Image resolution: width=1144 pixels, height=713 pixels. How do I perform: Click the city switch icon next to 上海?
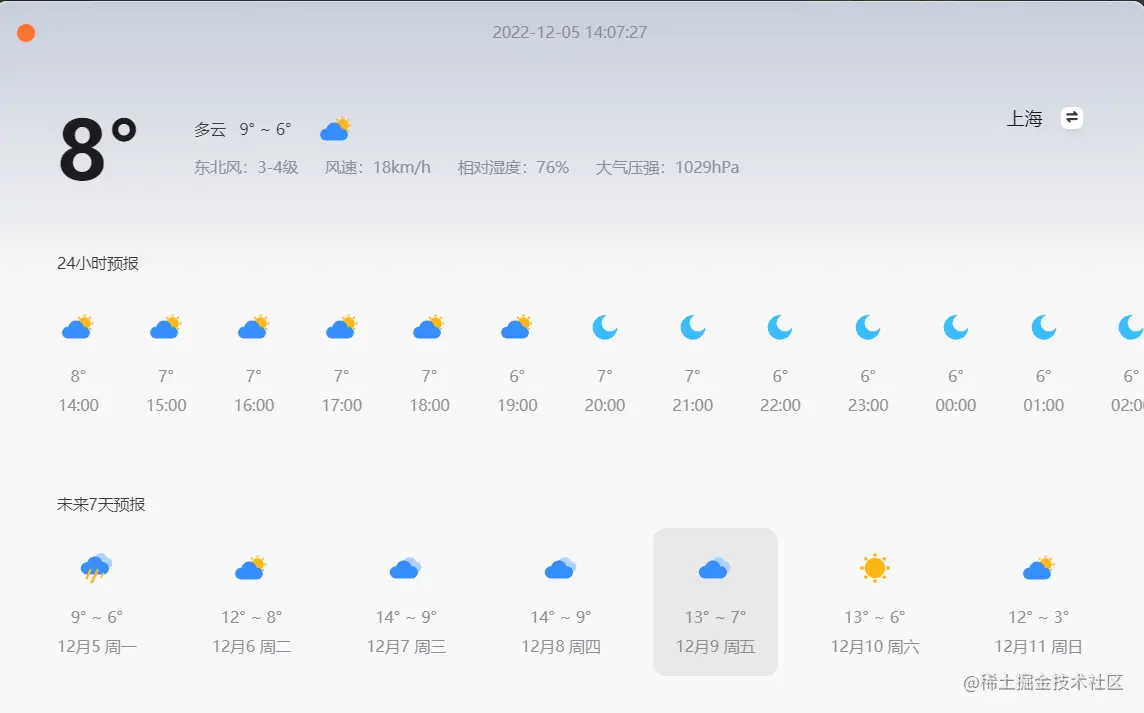tap(1071, 117)
